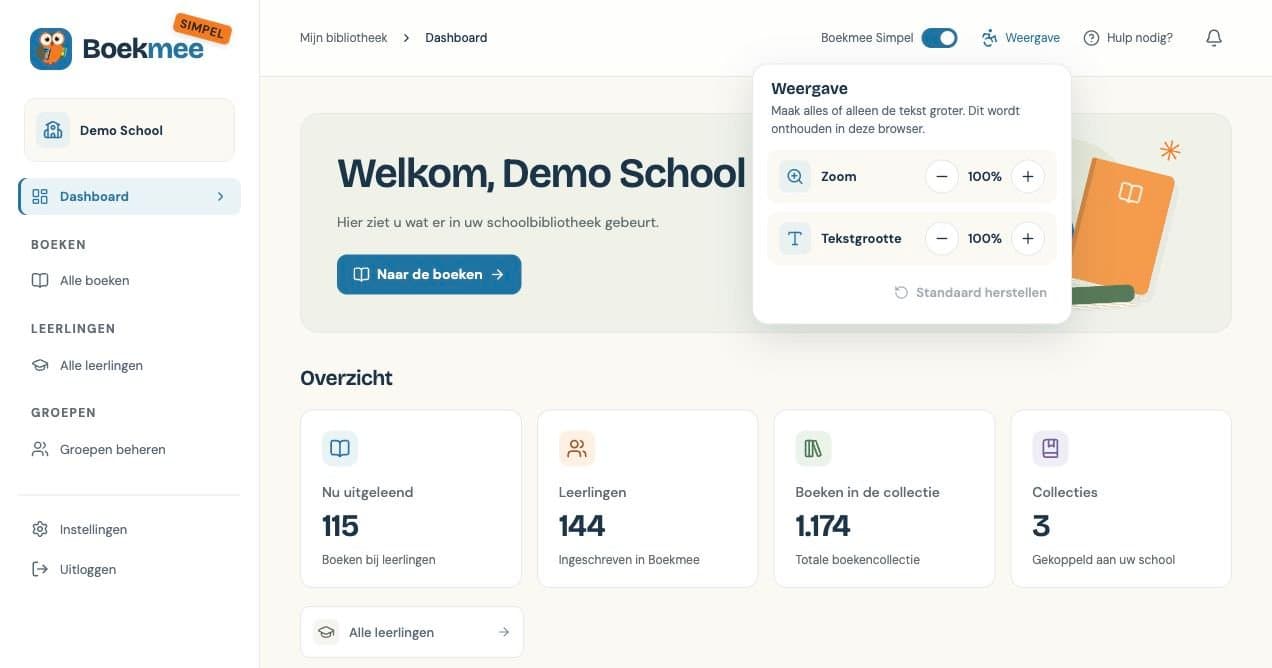
Task: Click the Gekoppeld aan uw school text
Action: click(1104, 560)
